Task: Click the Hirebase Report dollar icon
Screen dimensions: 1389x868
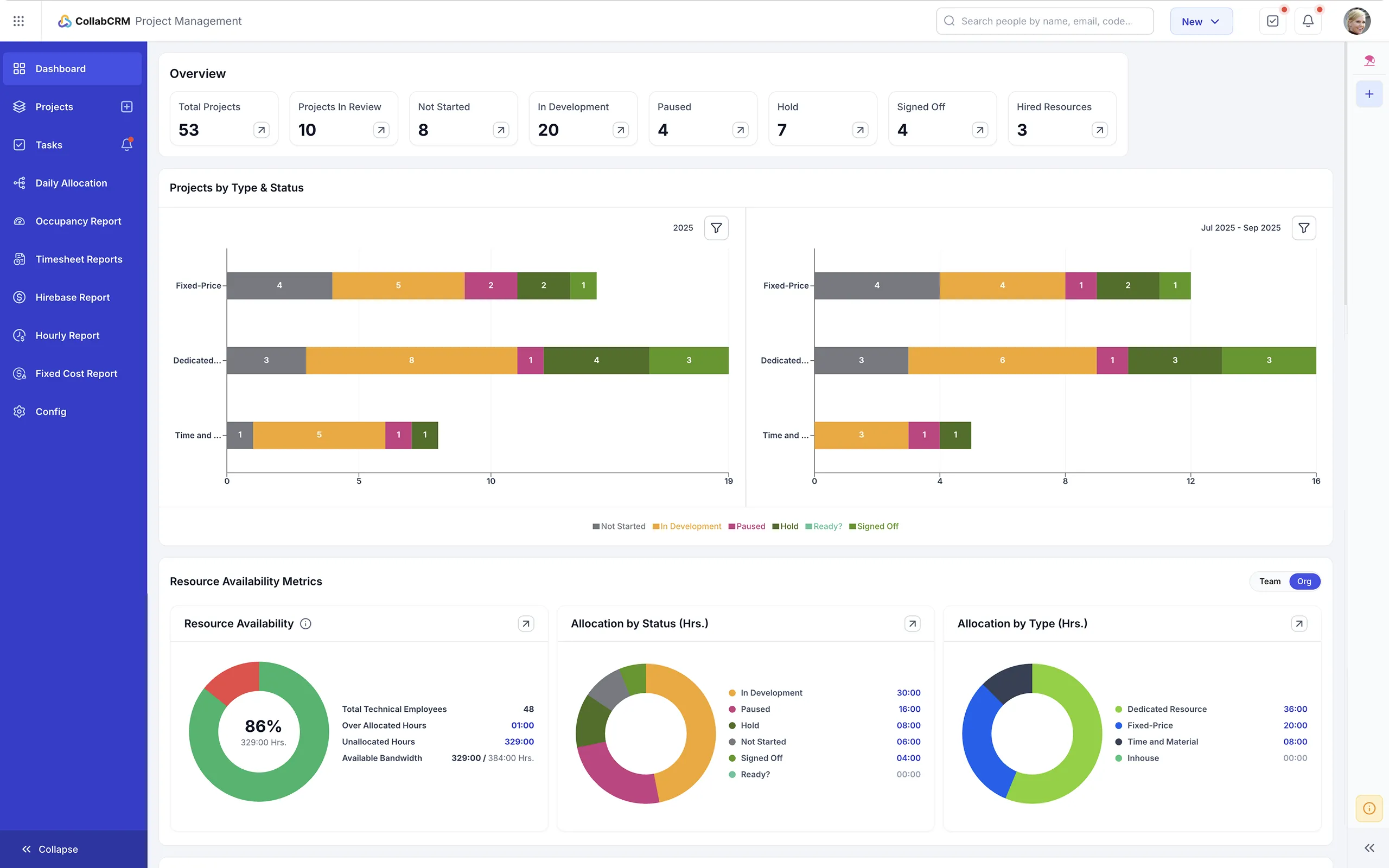Action: point(19,297)
